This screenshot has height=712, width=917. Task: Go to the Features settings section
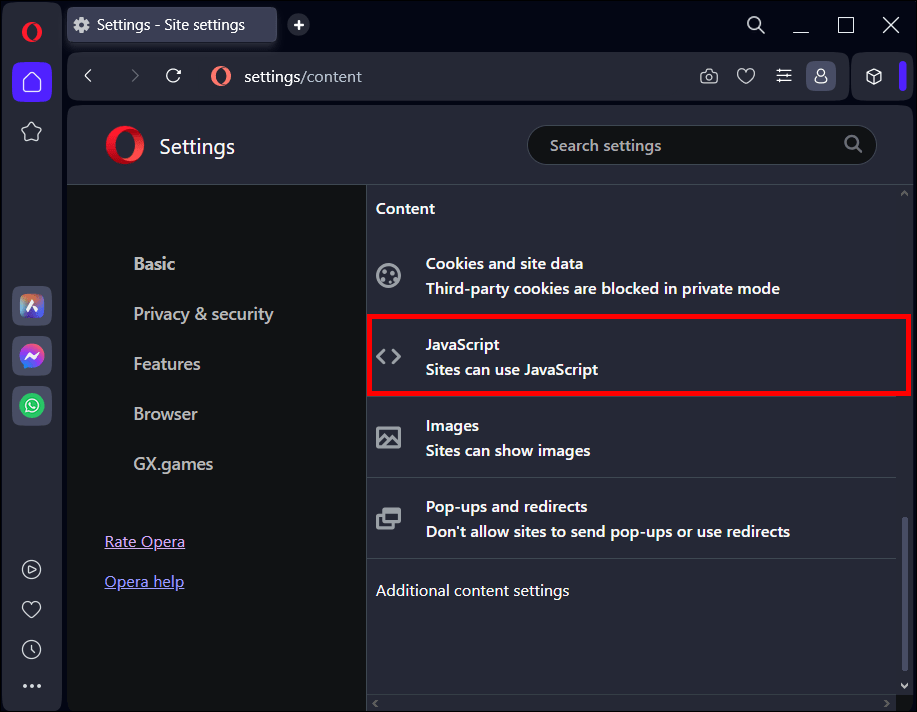[x=167, y=364]
